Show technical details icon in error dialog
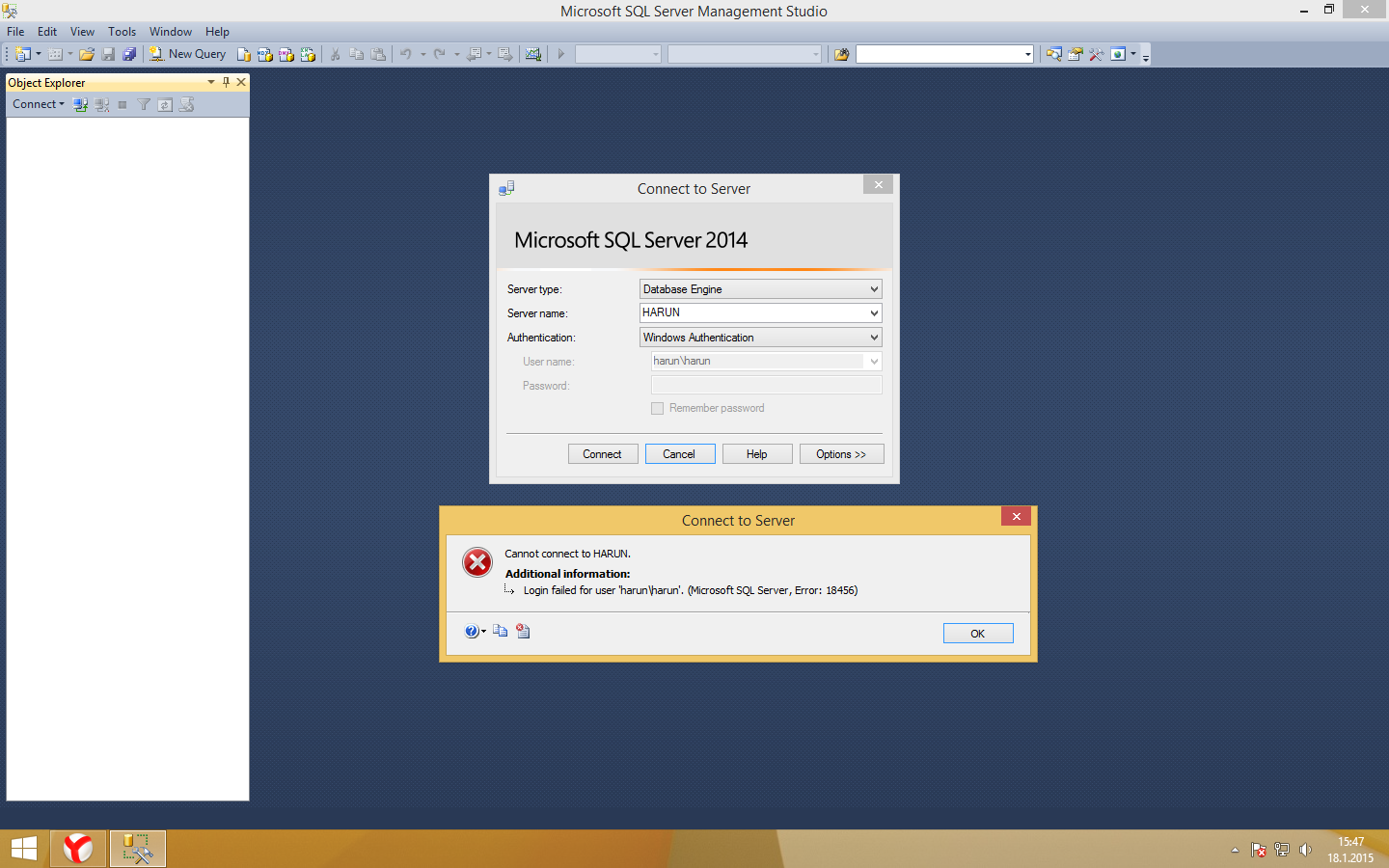This screenshot has width=1389, height=868. pyautogui.click(x=523, y=631)
